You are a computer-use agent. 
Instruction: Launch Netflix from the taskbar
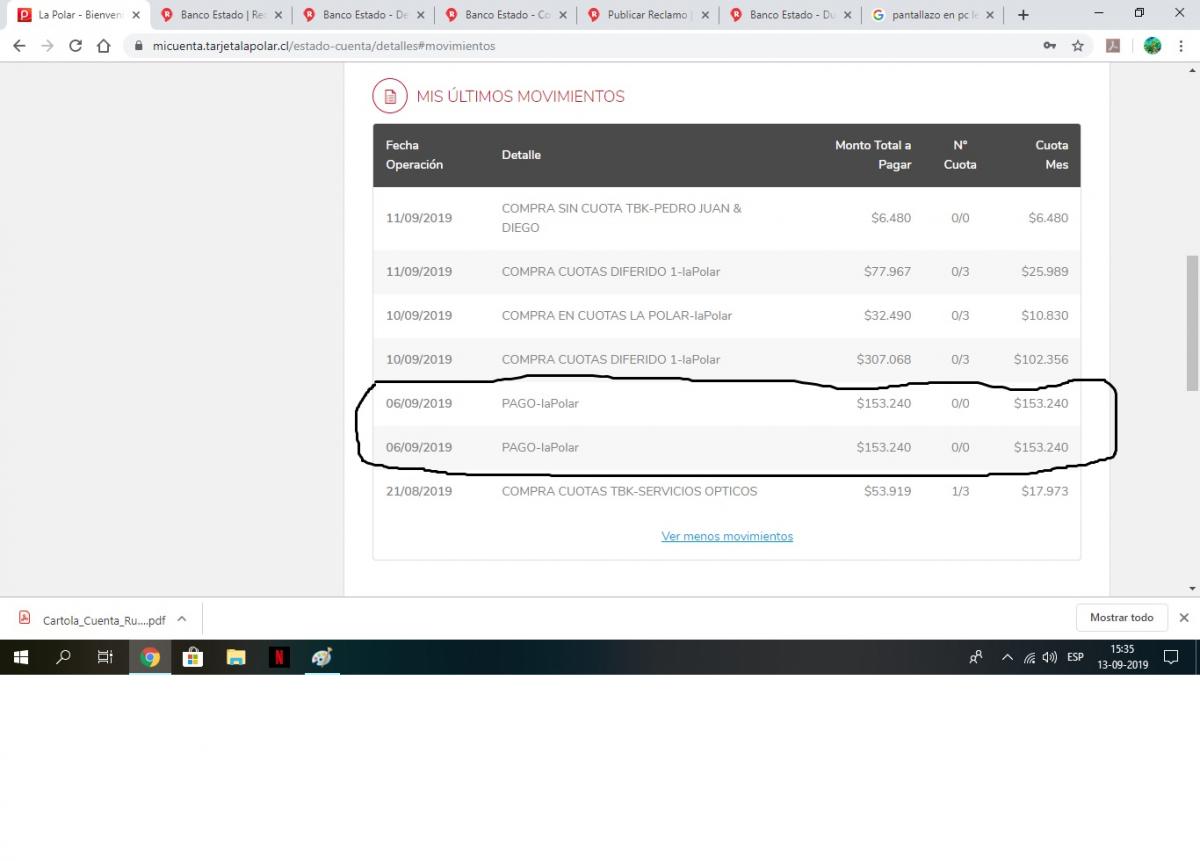click(x=279, y=657)
